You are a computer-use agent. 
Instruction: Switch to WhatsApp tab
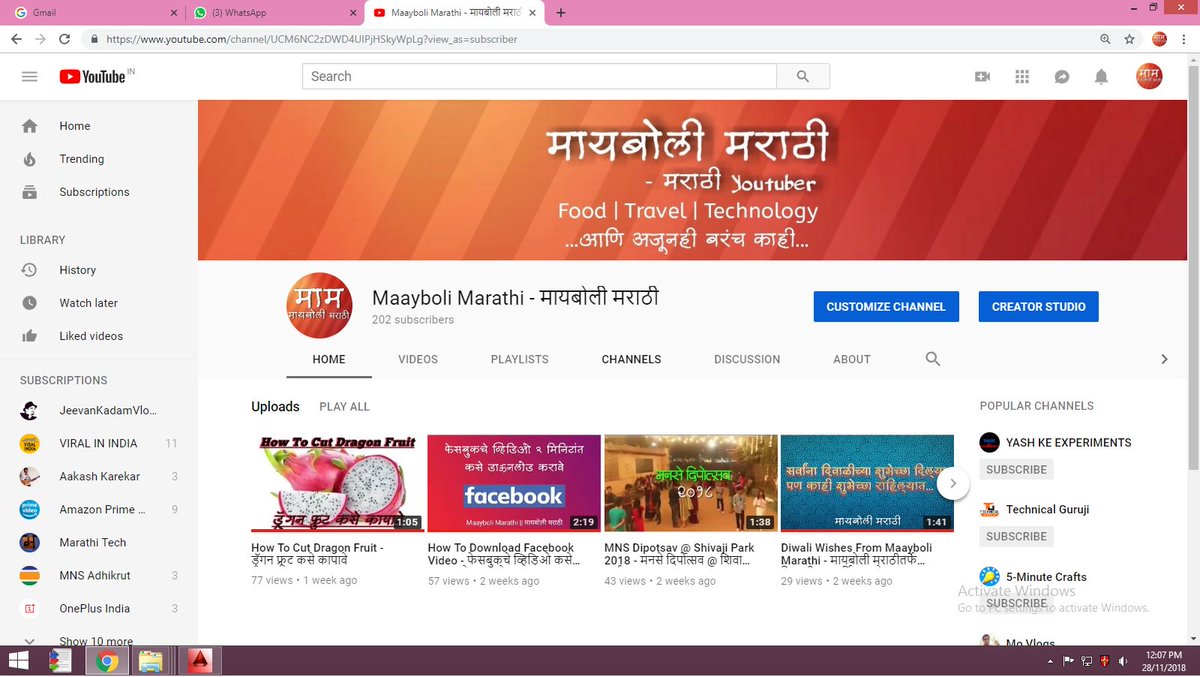pyautogui.click(x=273, y=13)
